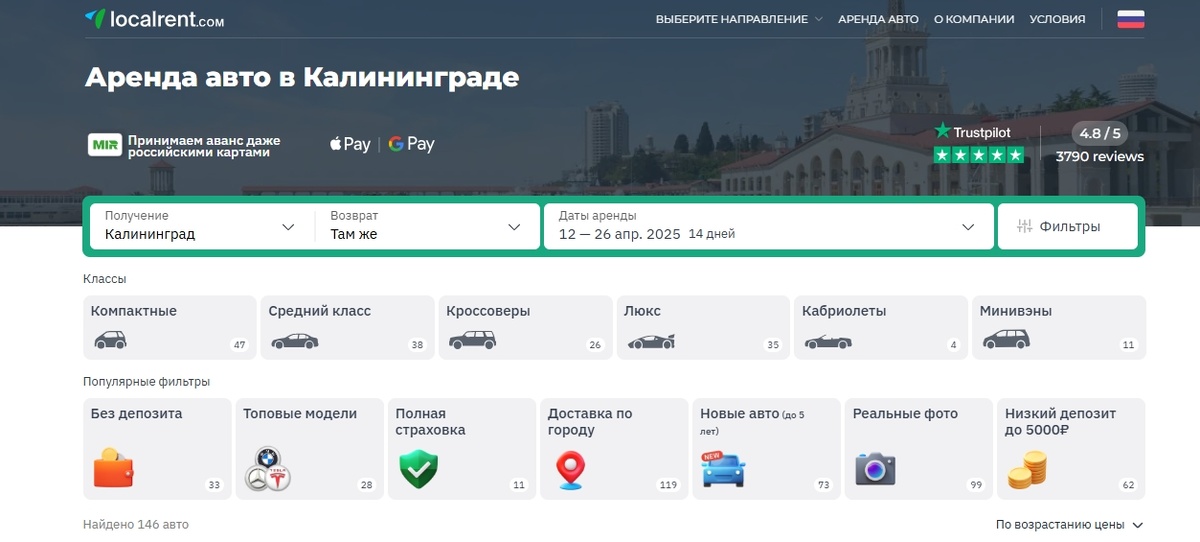Click the red map pin delivery icon

[570, 470]
